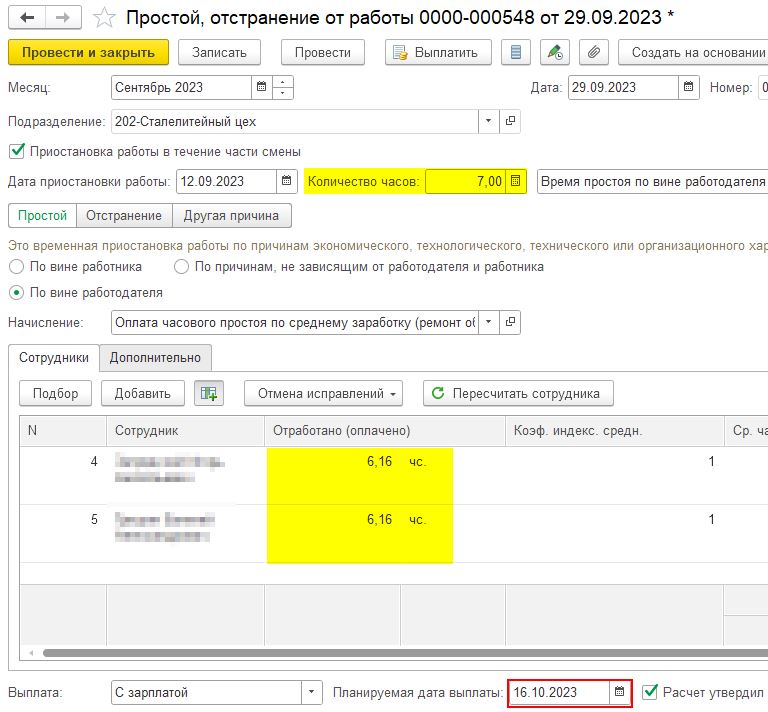Viewport: 768px width, 712px height.
Task: Switch to the Другая причина tab
Action: [x=231, y=215]
